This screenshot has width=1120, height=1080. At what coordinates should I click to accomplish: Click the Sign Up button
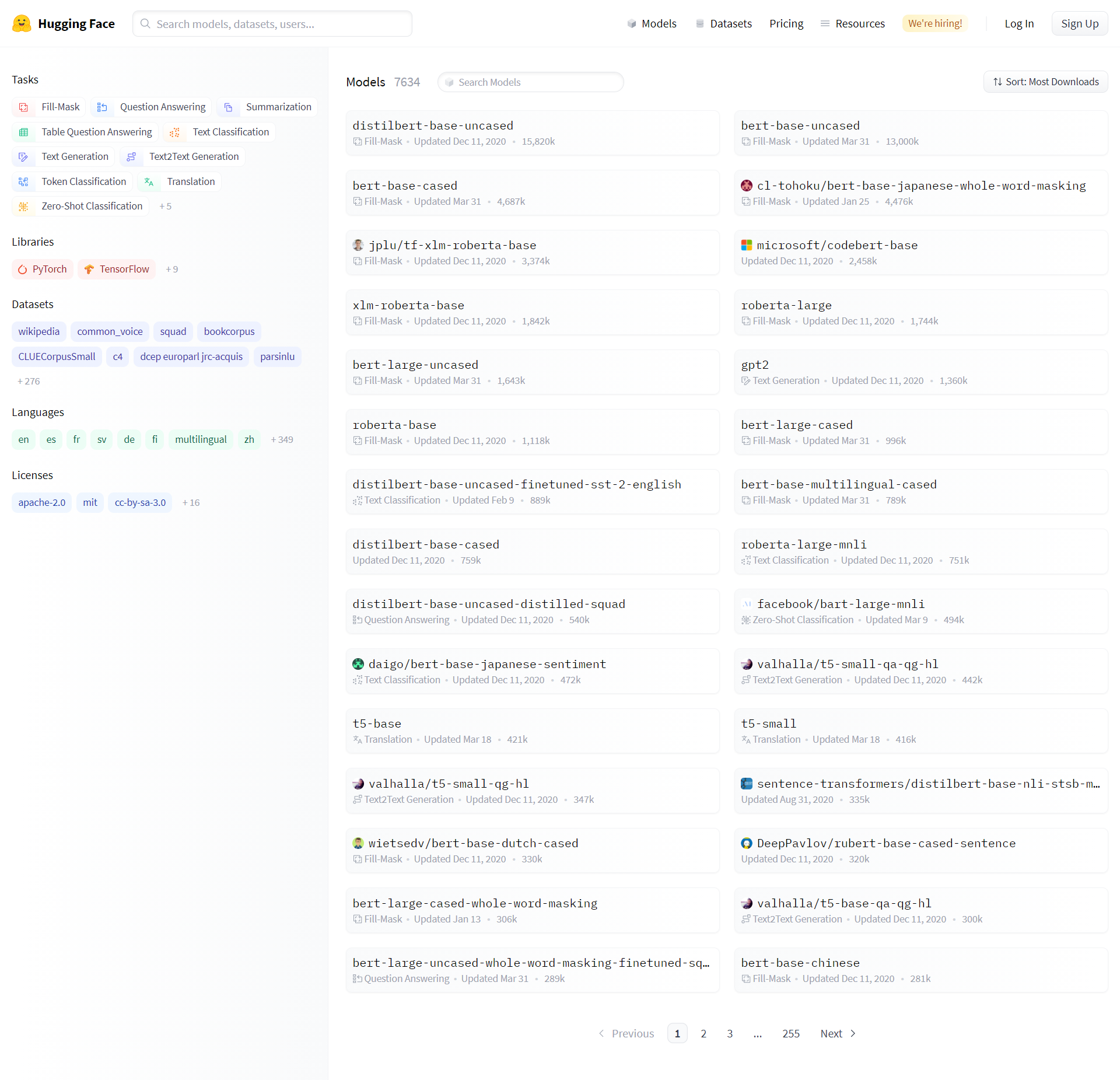pos(1079,24)
